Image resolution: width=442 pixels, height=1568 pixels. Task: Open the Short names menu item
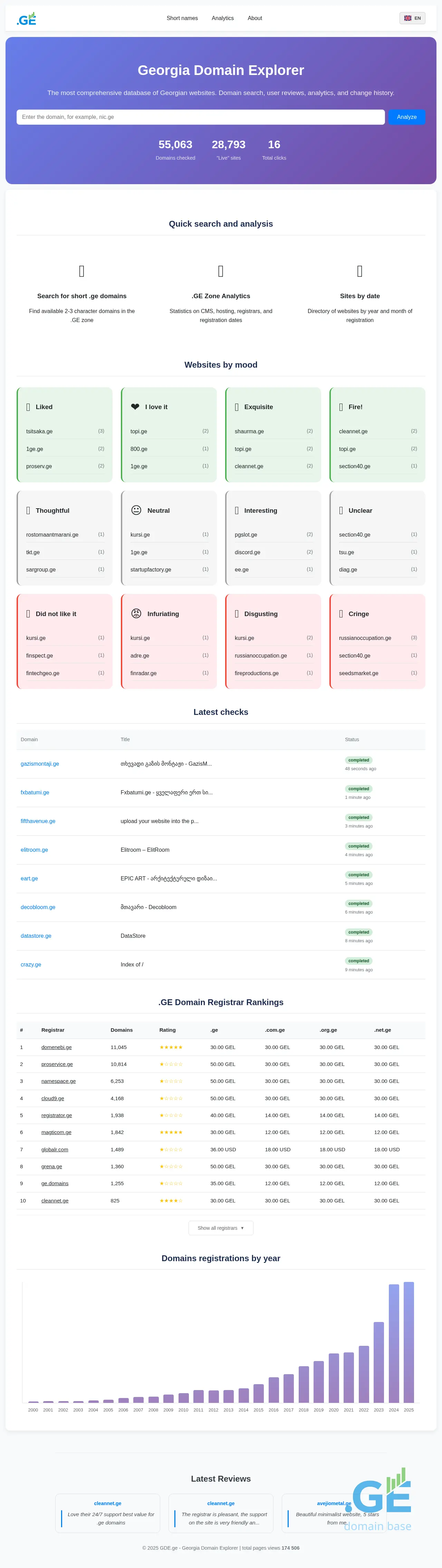pos(182,18)
